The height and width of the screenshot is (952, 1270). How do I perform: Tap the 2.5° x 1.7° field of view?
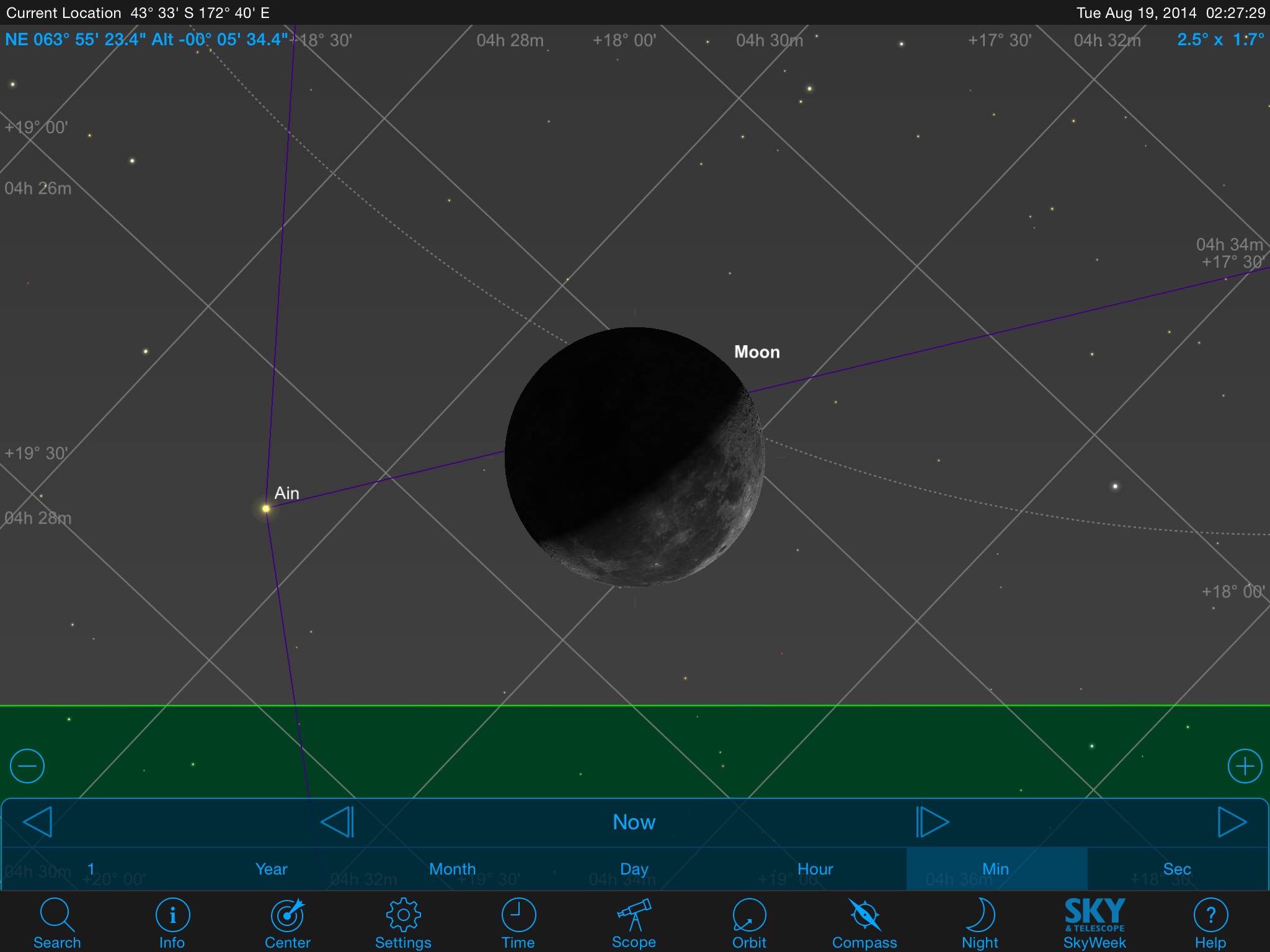pos(1220,40)
